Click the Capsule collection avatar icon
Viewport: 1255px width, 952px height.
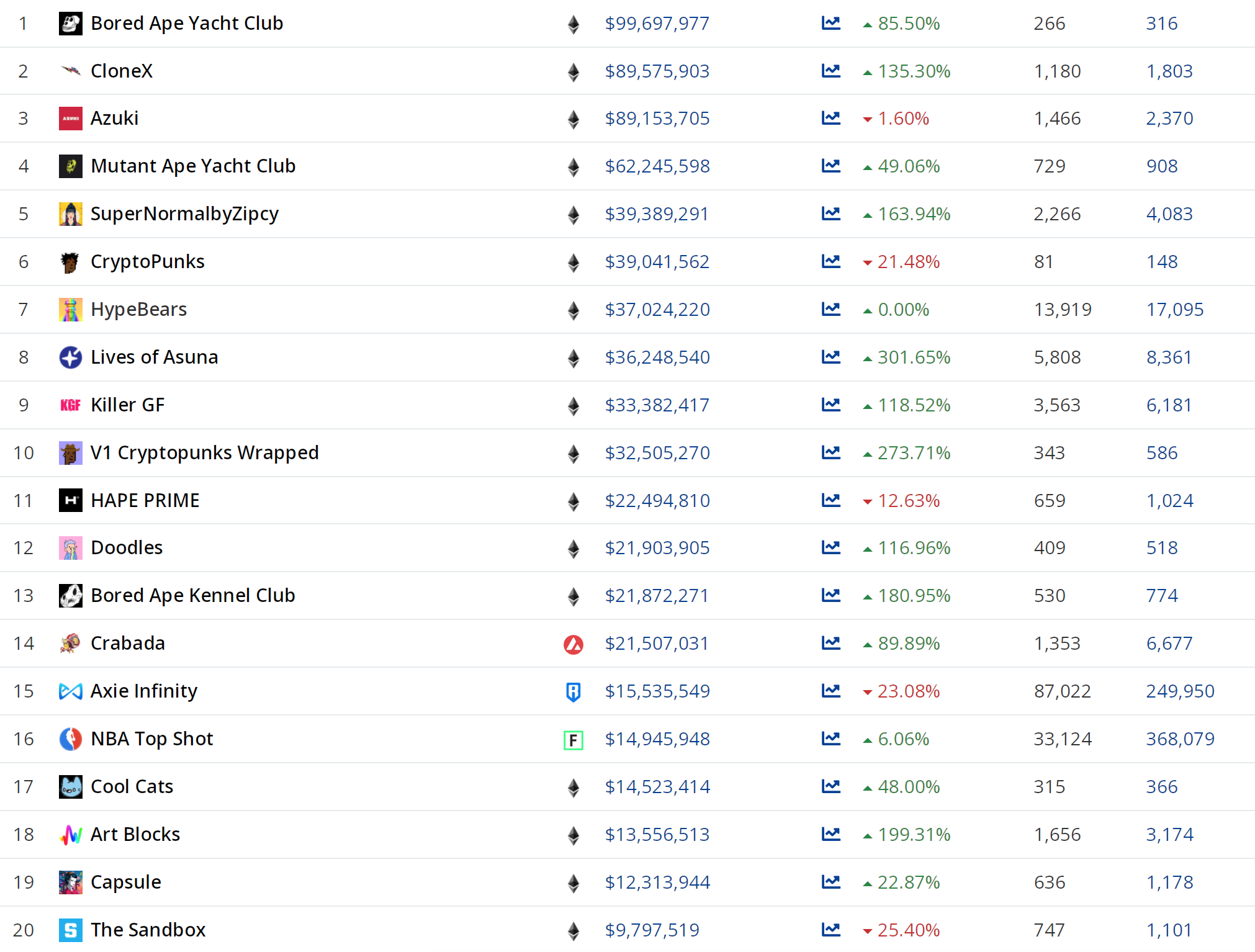(70, 882)
